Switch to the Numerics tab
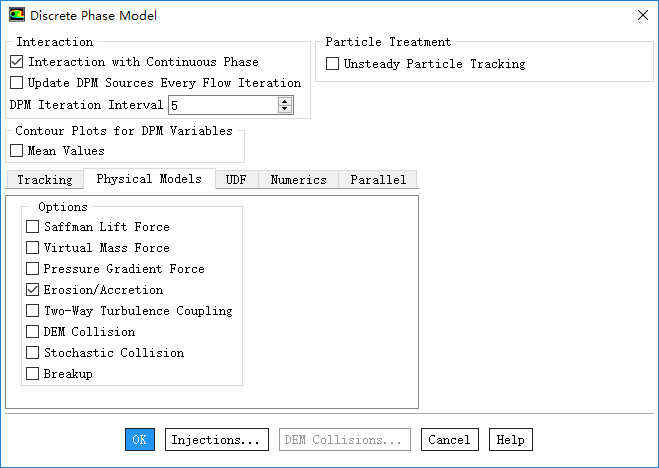This screenshot has height=468, width=659. click(x=298, y=180)
